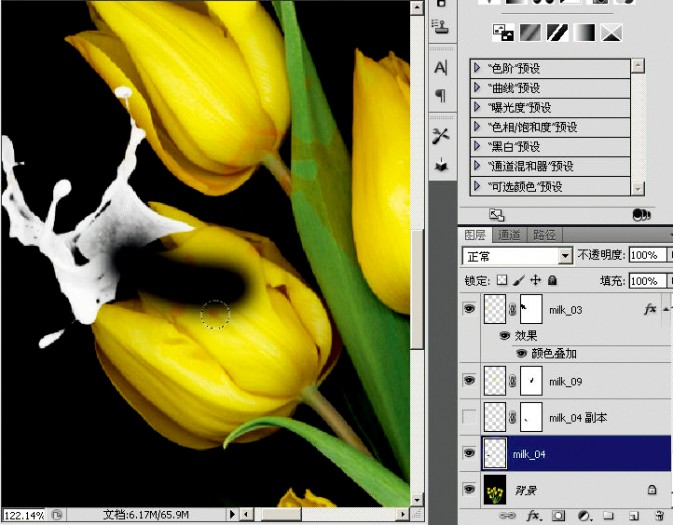The image size is (673, 525).
Task: Toggle lock position move icon
Action: (x=535, y=281)
